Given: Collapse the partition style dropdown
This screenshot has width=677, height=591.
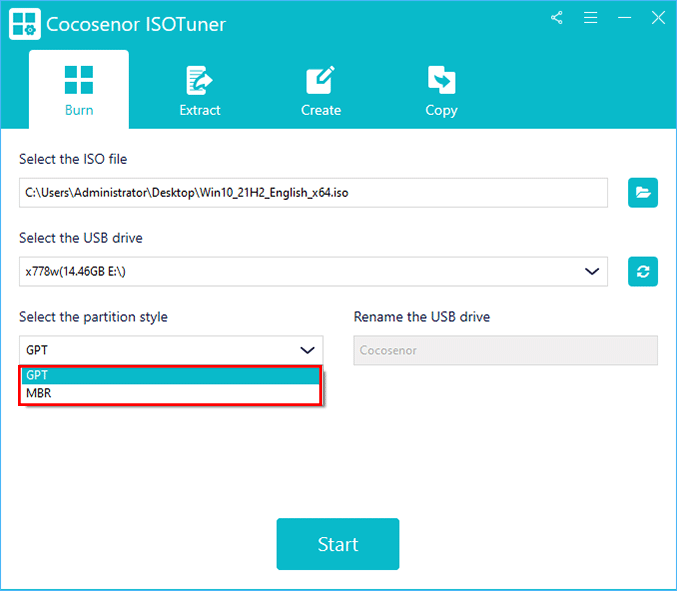Looking at the screenshot, I should [x=307, y=350].
